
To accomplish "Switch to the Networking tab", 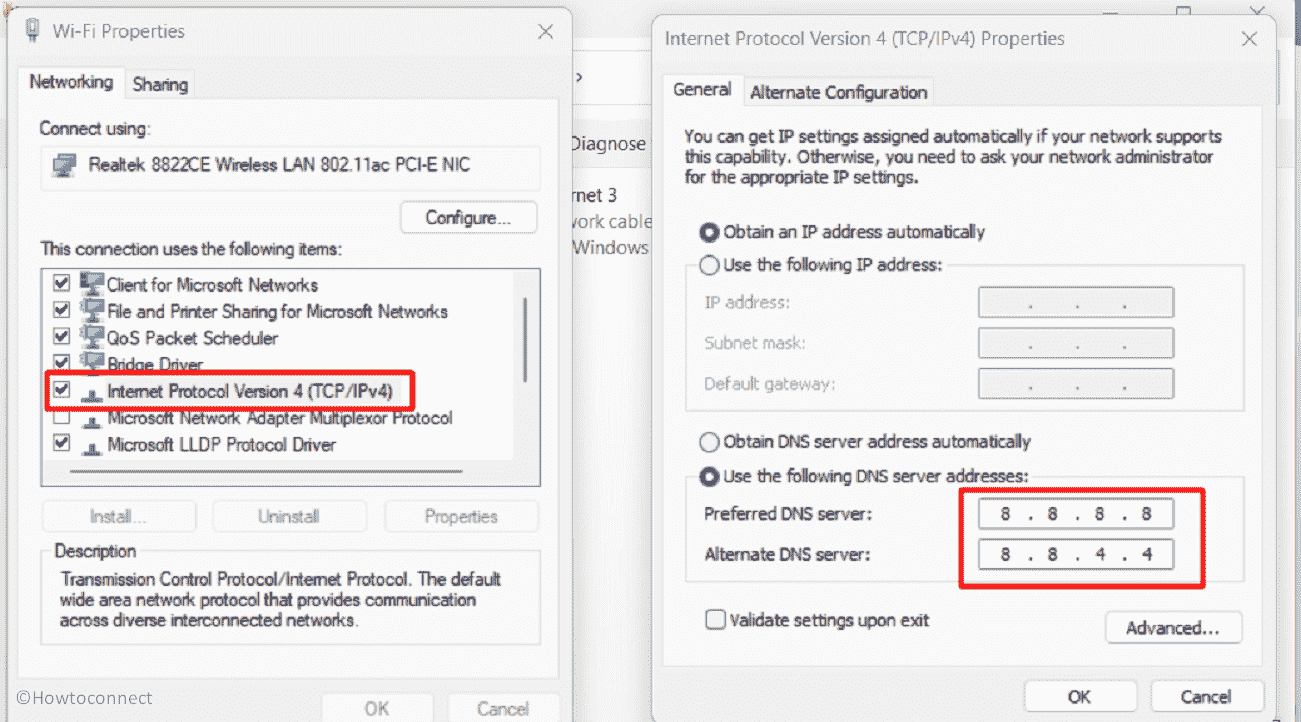I will (71, 82).
